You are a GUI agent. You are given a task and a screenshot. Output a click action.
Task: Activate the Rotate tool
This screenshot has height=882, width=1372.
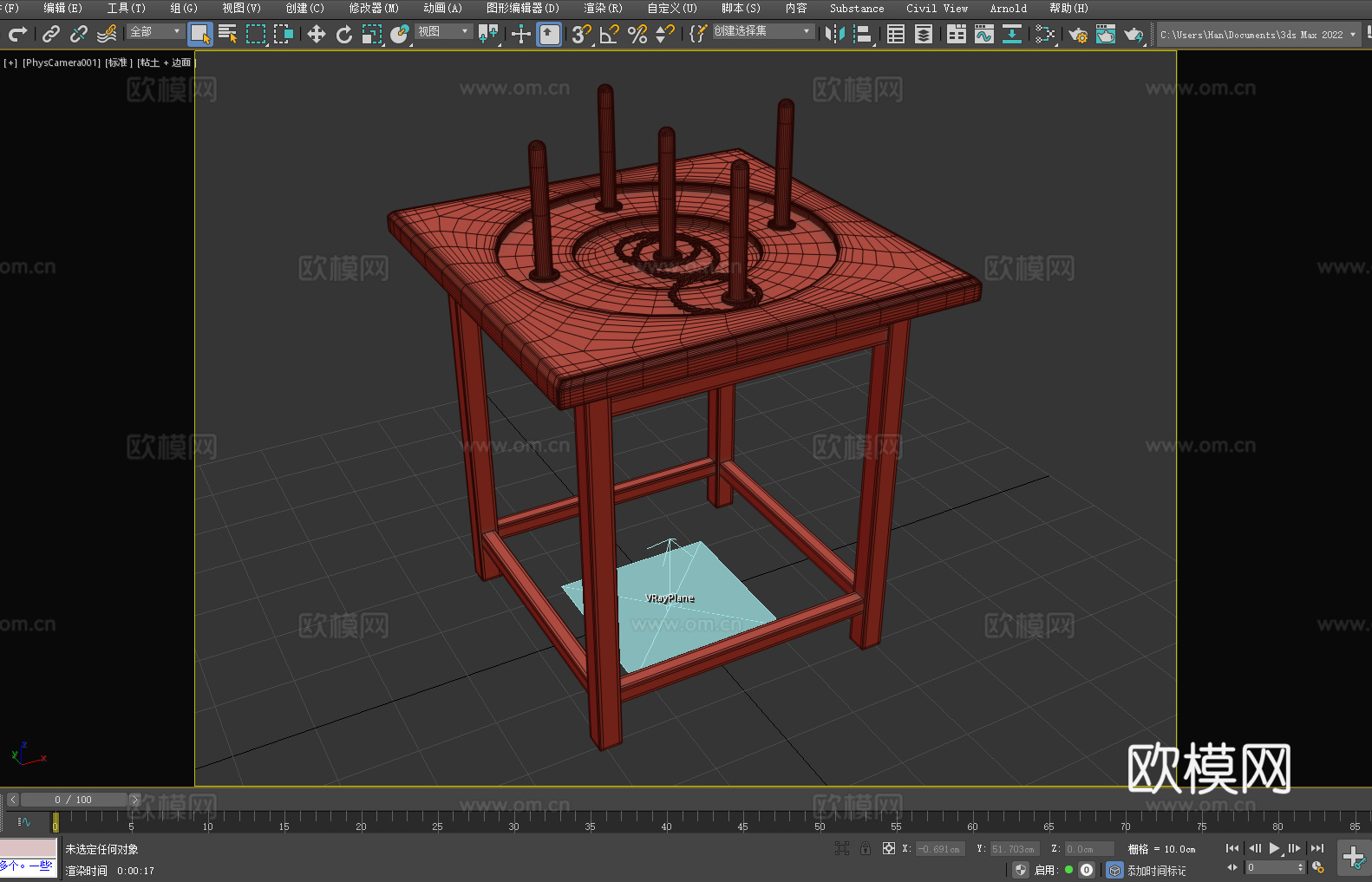point(344,35)
